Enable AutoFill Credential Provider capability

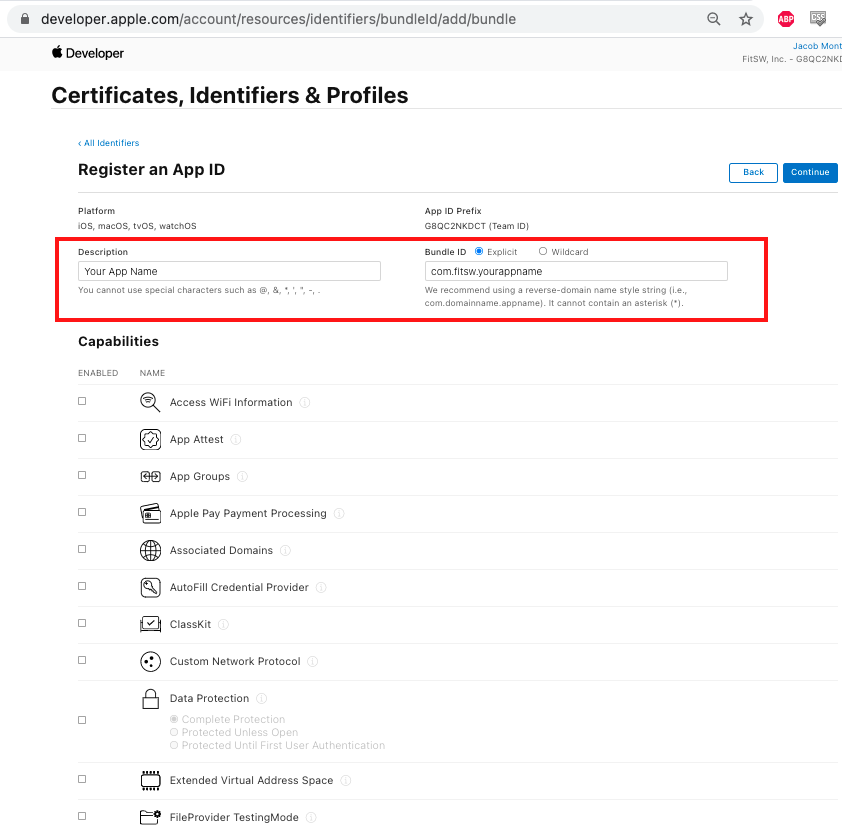[x=82, y=586]
